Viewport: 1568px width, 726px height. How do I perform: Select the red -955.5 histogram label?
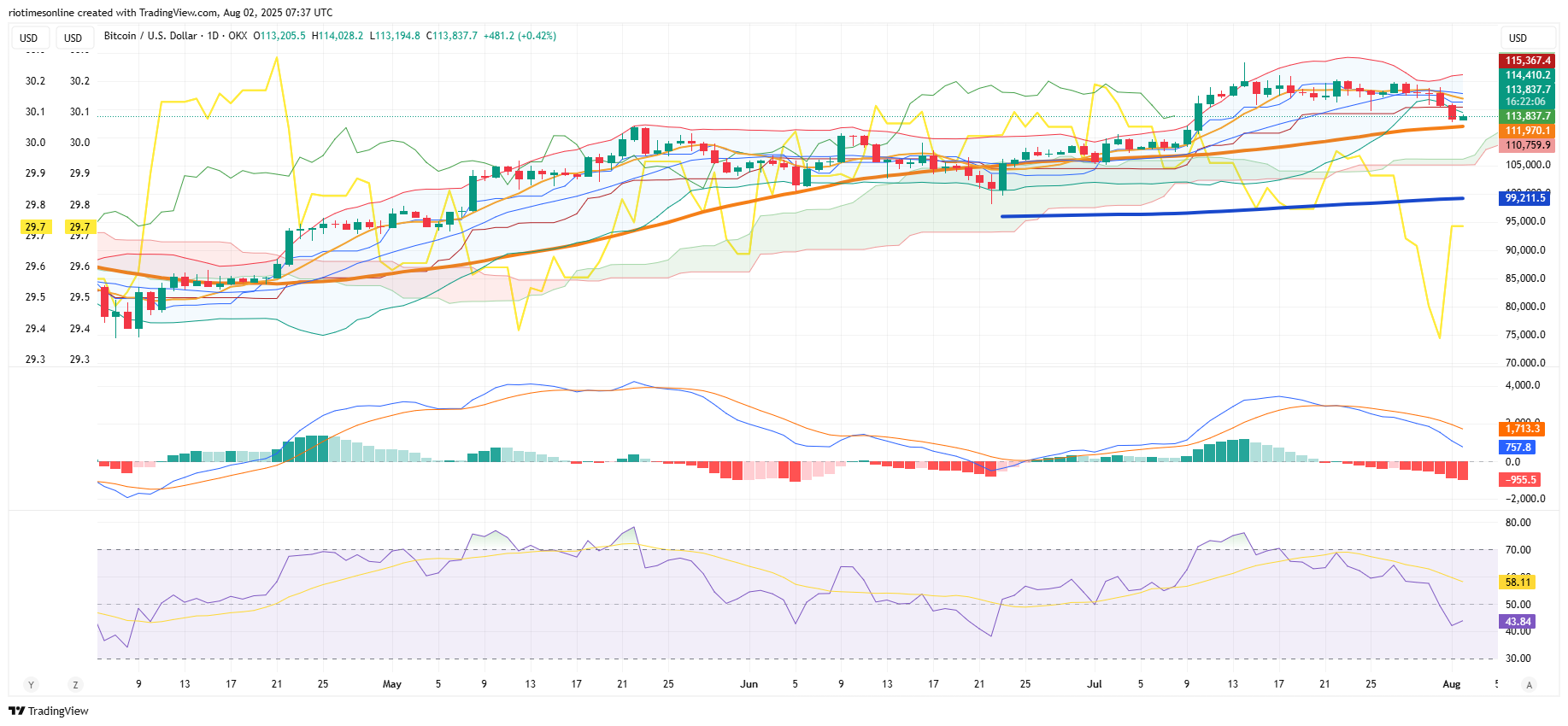click(x=1521, y=480)
